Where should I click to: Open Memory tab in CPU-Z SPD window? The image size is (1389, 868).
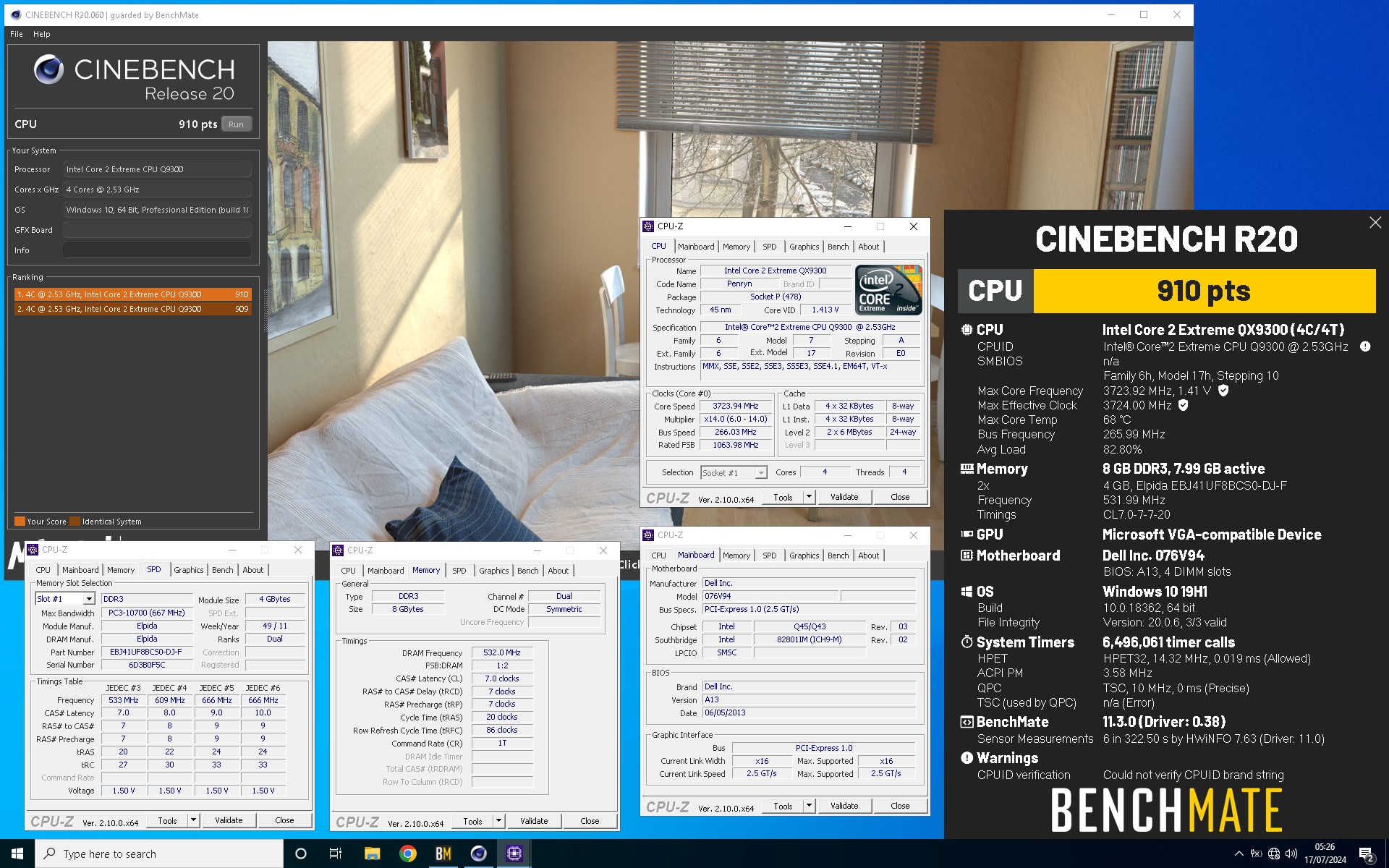121,570
